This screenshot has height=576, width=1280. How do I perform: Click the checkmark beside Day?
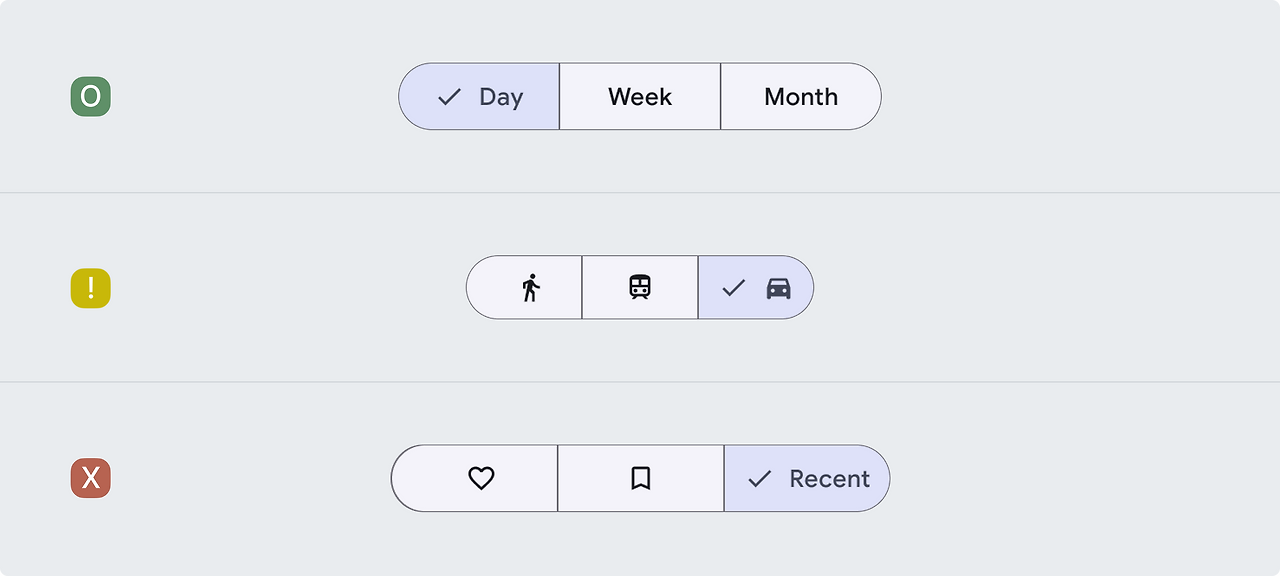[x=450, y=97]
